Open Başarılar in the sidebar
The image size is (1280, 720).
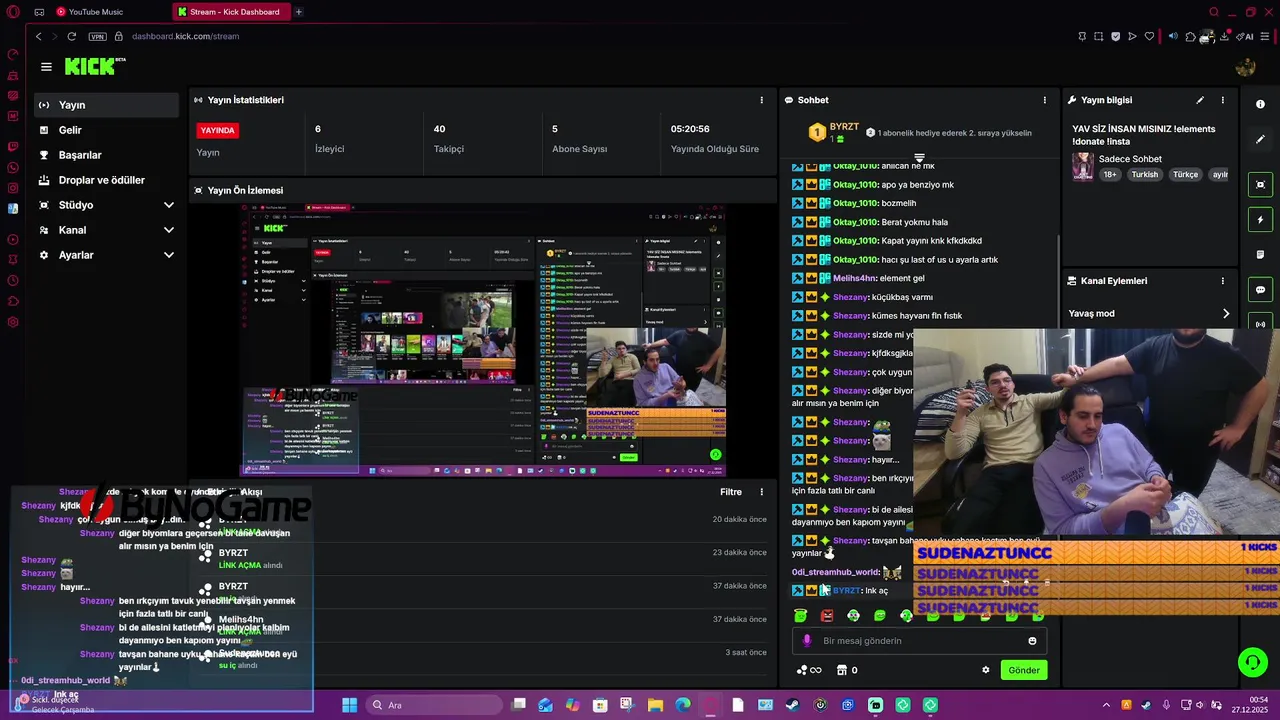[106, 155]
